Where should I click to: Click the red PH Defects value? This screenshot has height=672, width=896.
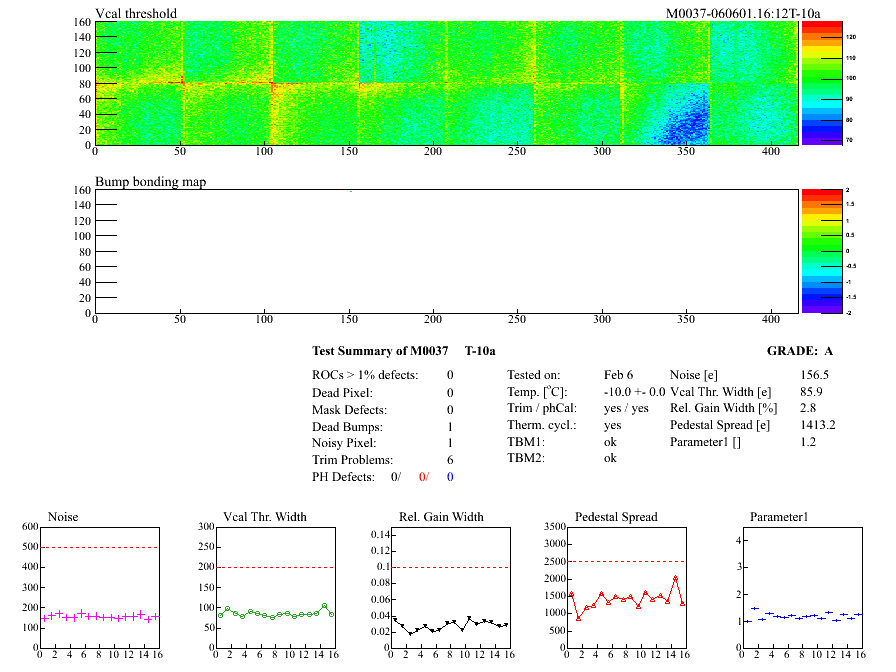coord(423,477)
